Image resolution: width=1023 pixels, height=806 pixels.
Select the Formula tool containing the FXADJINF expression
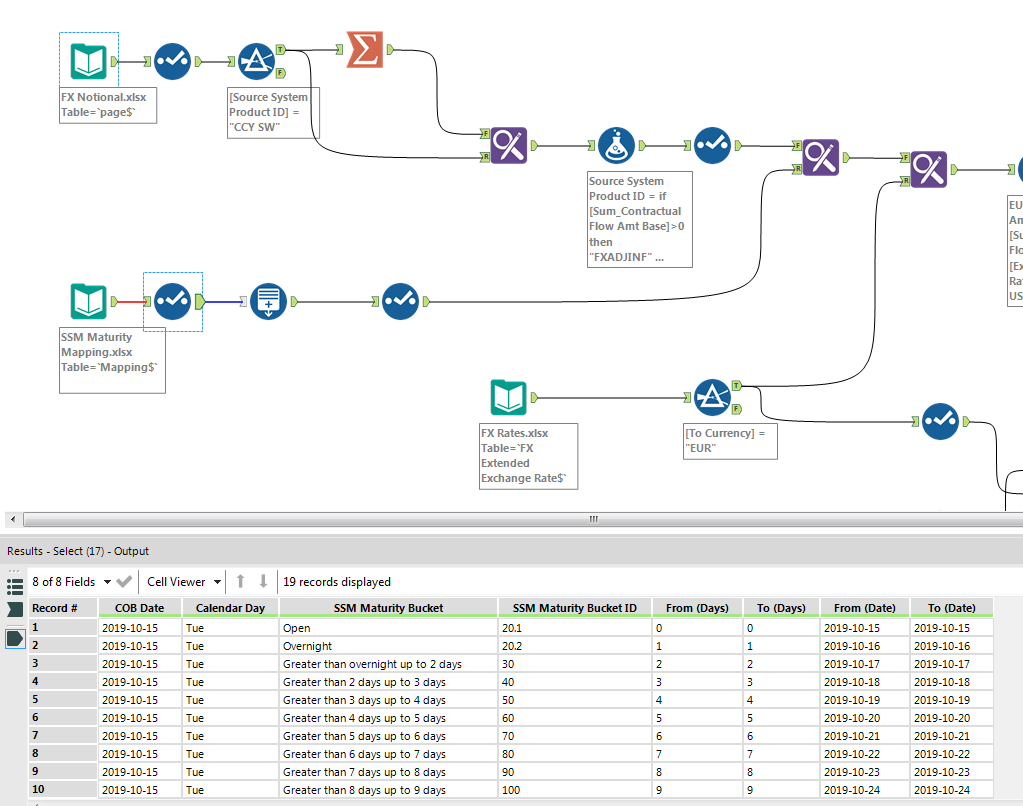click(x=616, y=145)
